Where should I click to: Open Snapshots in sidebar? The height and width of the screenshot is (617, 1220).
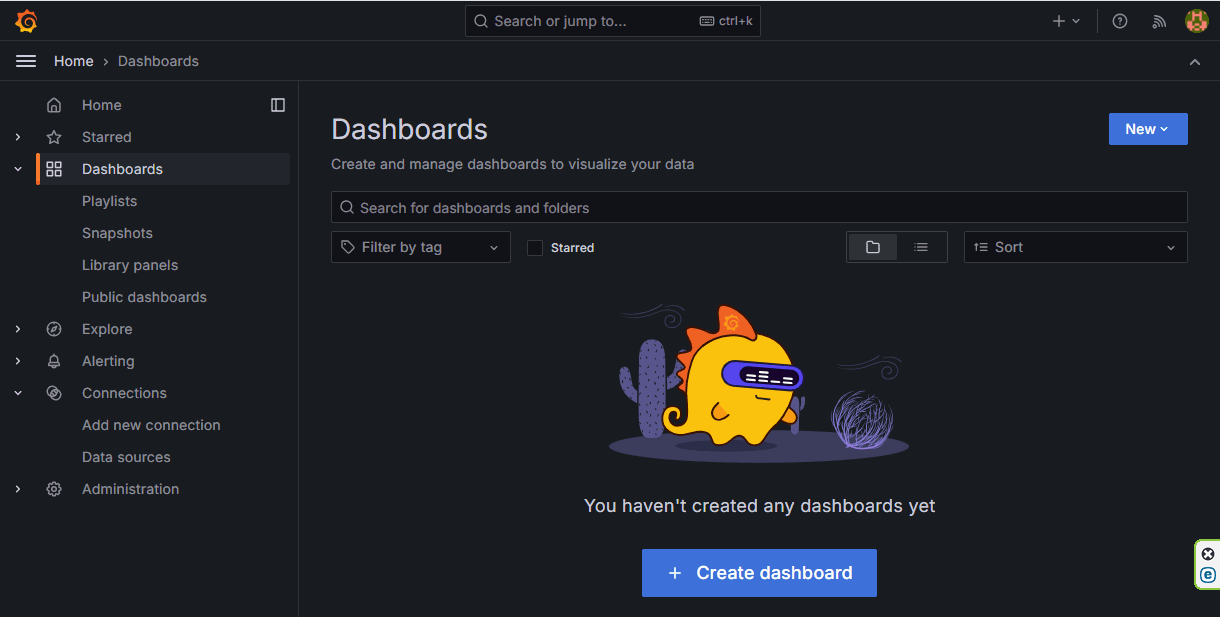point(117,233)
